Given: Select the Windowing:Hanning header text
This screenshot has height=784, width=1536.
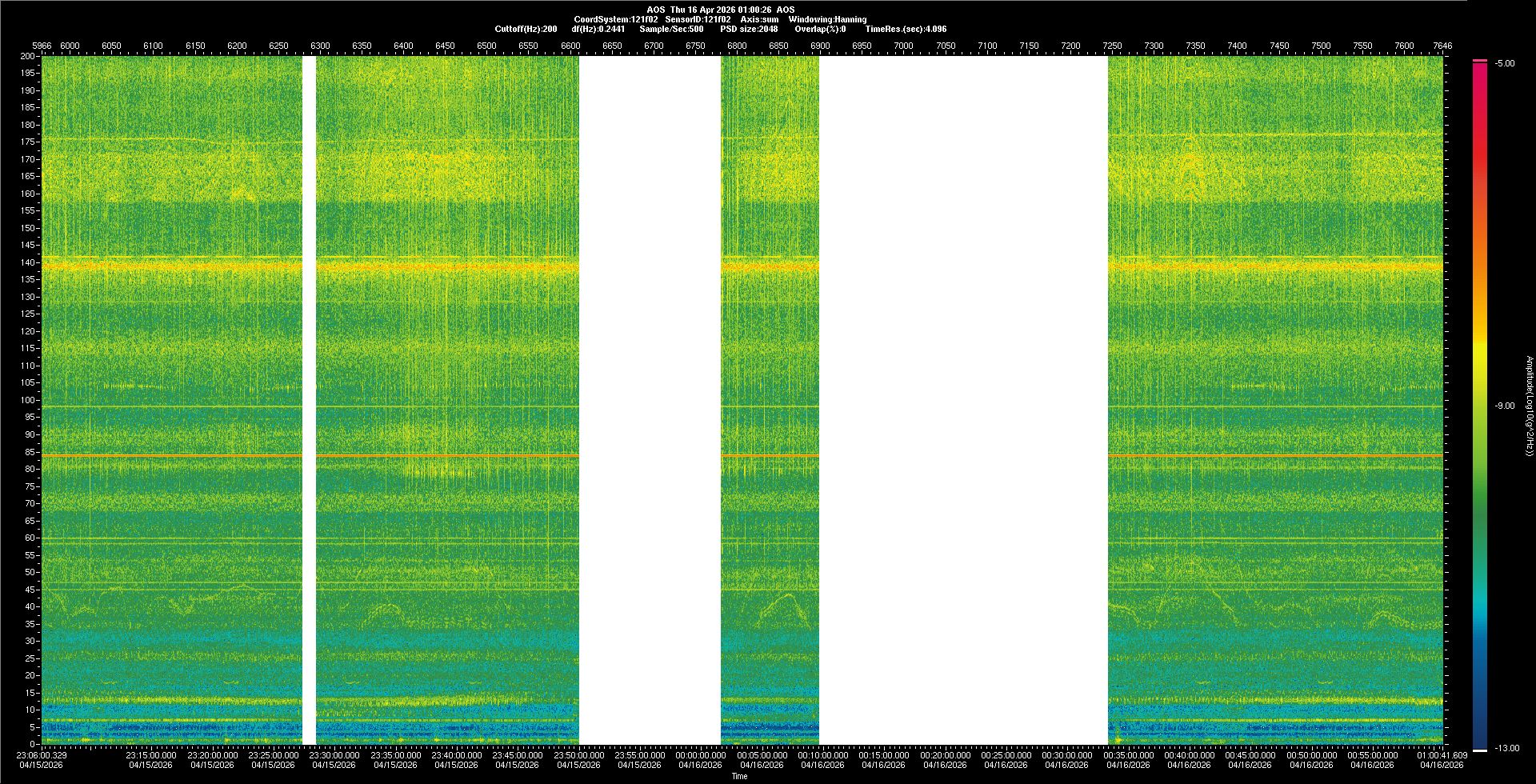Looking at the screenshot, I should [x=827, y=19].
